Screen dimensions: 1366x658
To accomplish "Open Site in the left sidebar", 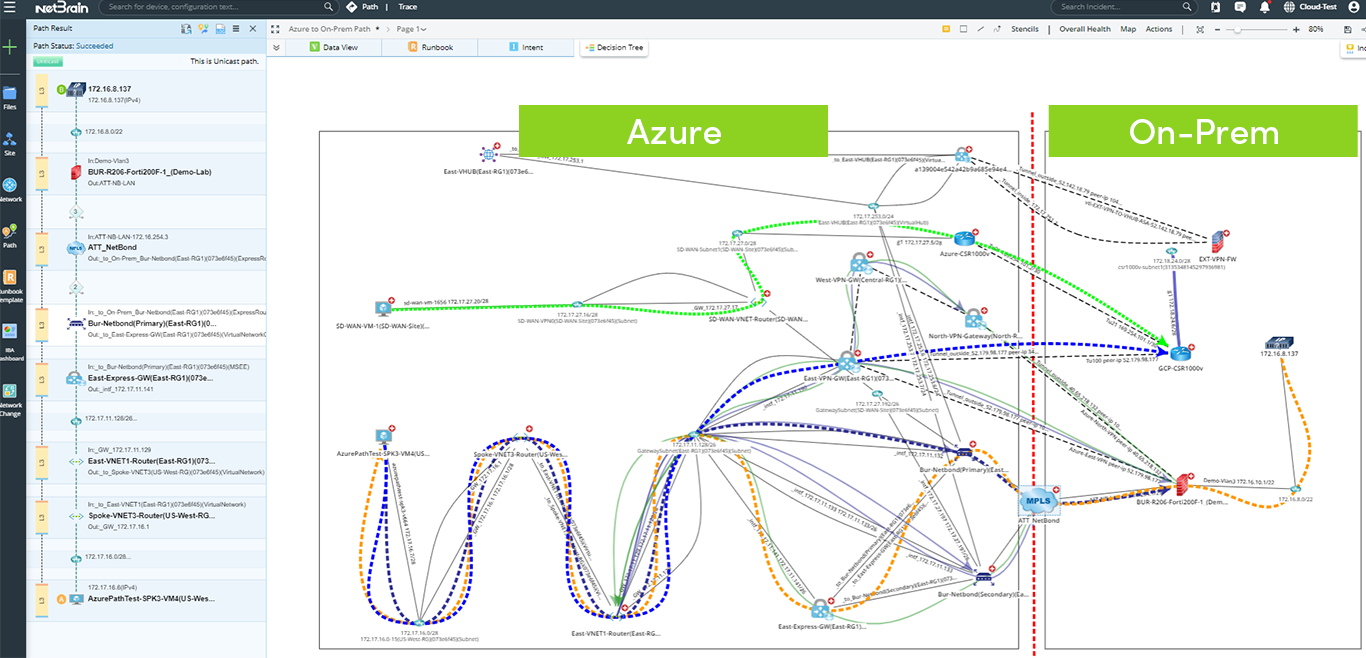I will coord(10,144).
